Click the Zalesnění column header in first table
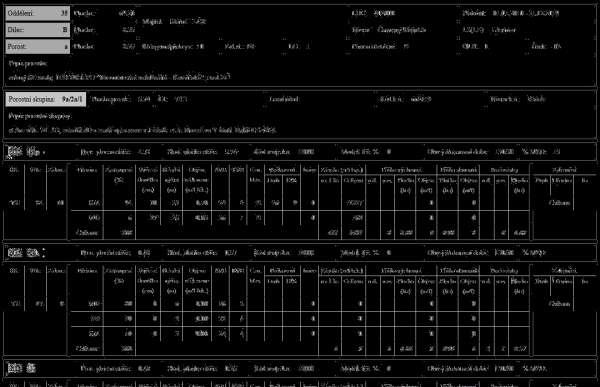 564,170
